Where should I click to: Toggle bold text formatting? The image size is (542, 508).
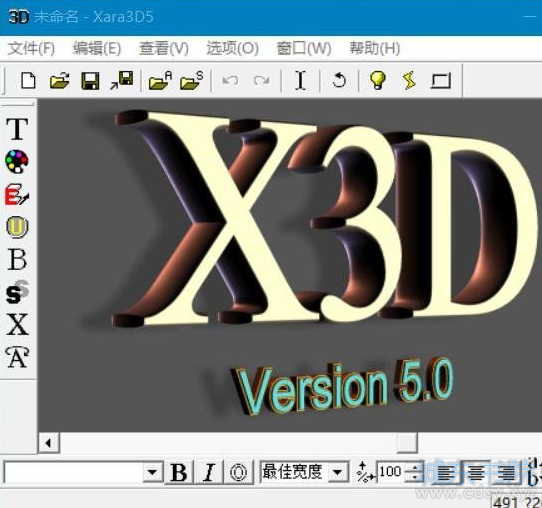click(179, 472)
